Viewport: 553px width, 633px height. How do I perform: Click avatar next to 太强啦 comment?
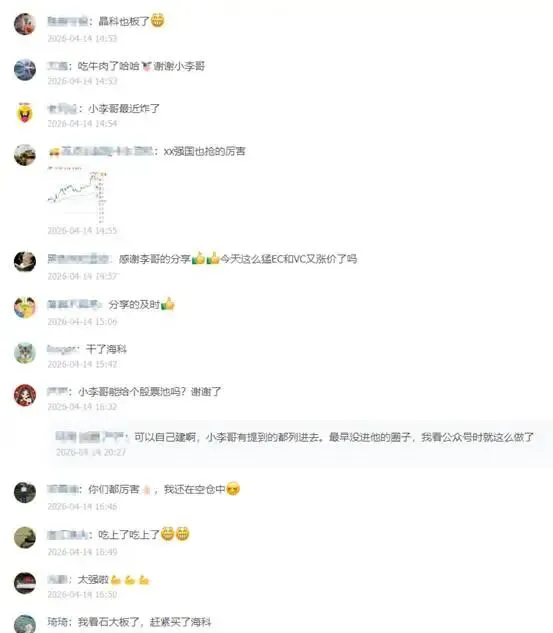pos(25,583)
